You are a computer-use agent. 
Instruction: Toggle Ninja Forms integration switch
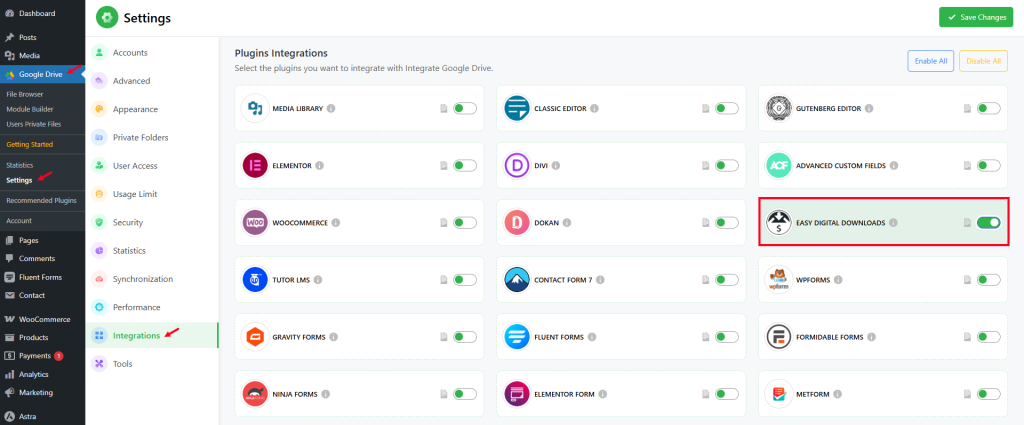tap(465, 394)
